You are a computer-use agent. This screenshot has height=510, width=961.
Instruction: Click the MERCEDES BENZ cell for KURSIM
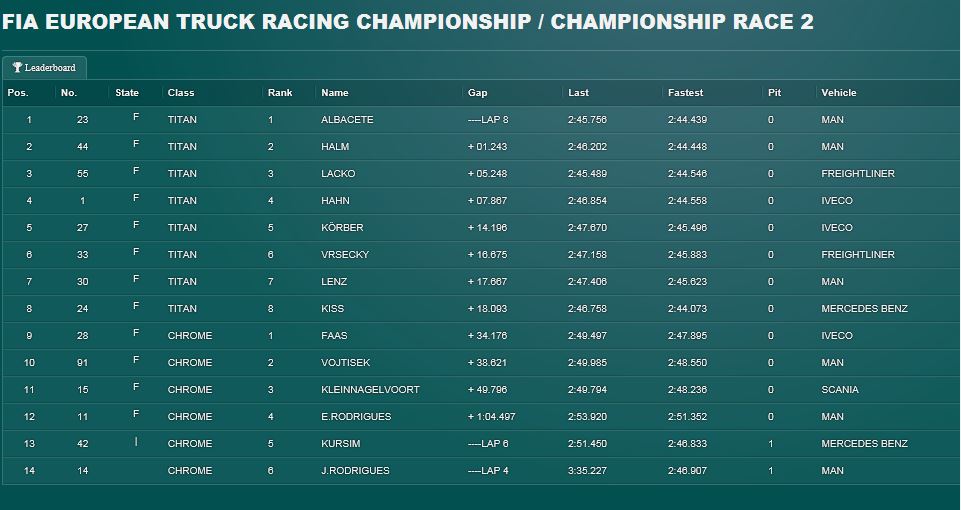(x=864, y=443)
